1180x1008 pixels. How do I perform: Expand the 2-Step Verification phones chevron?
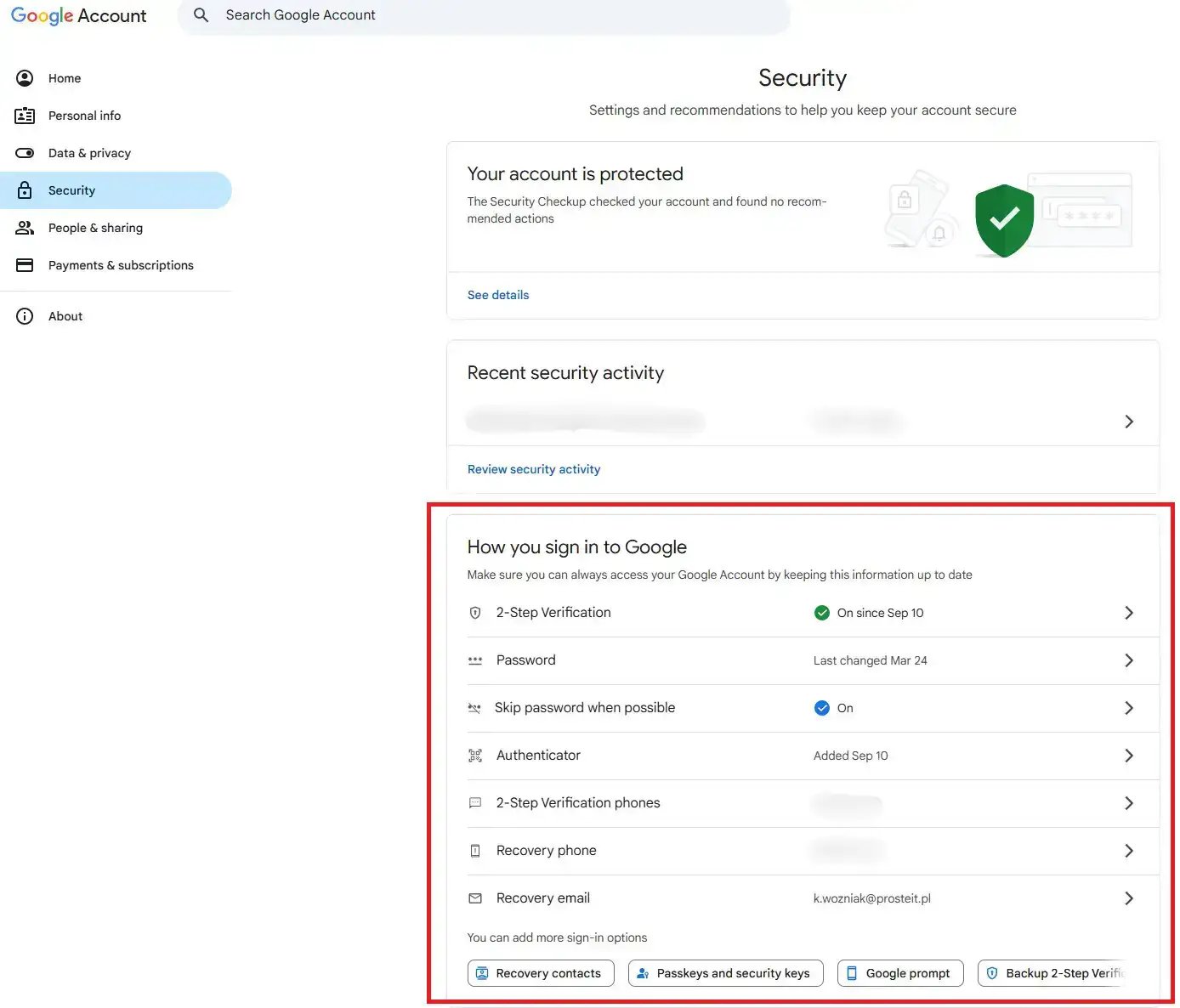pos(1128,803)
